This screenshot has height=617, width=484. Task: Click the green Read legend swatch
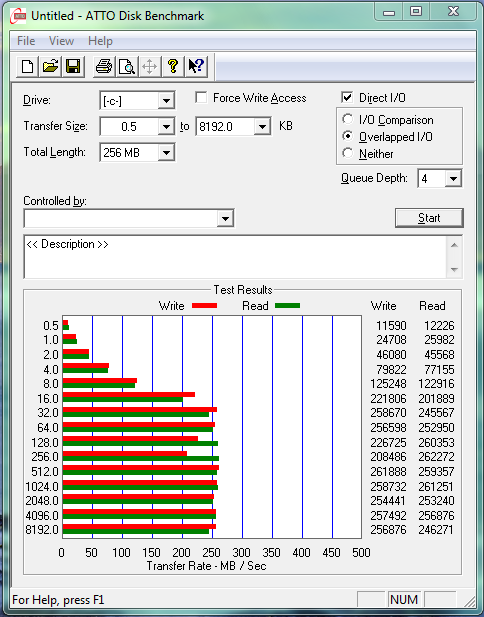click(287, 306)
